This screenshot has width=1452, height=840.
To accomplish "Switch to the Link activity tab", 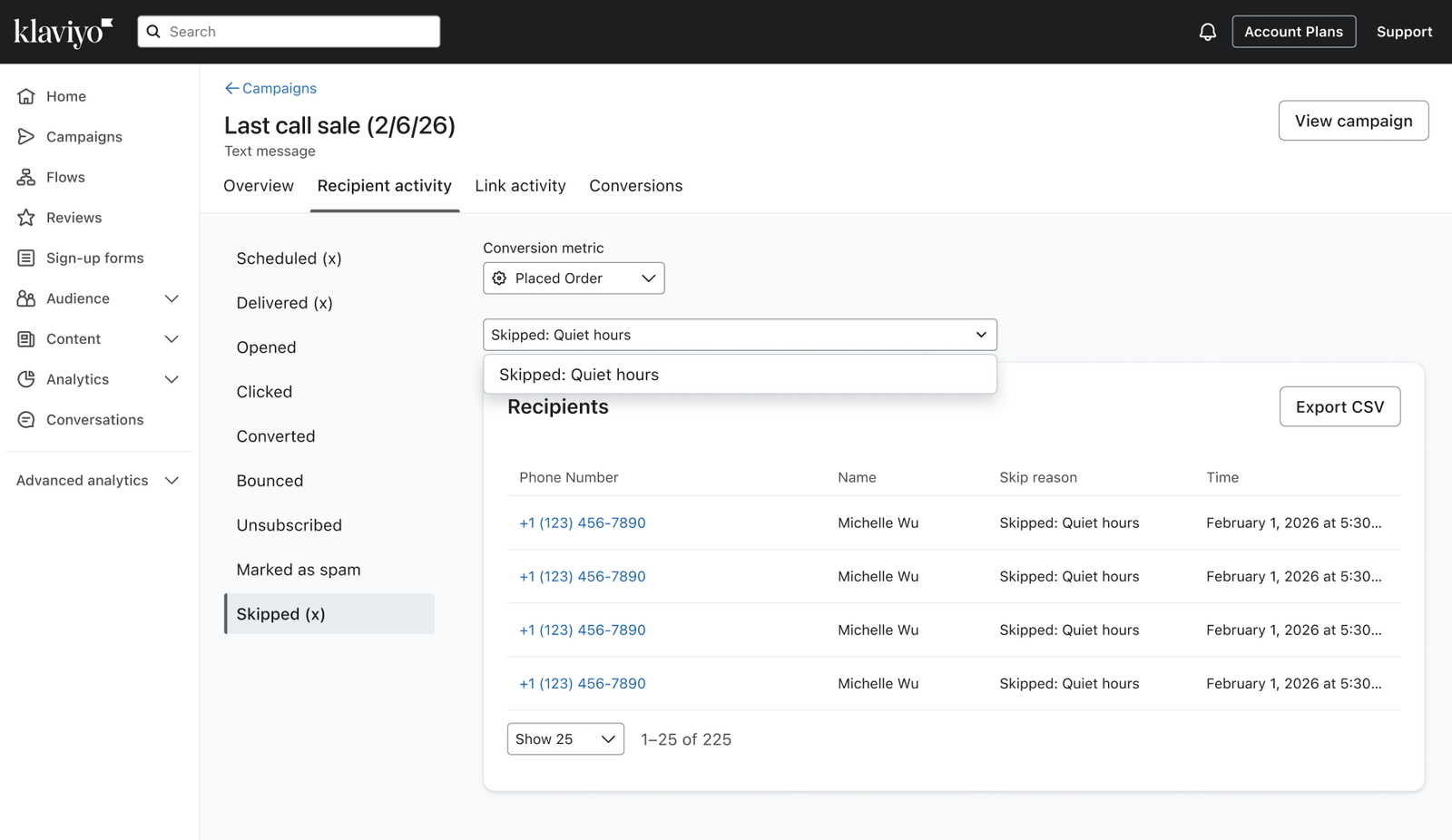I will pos(520,186).
